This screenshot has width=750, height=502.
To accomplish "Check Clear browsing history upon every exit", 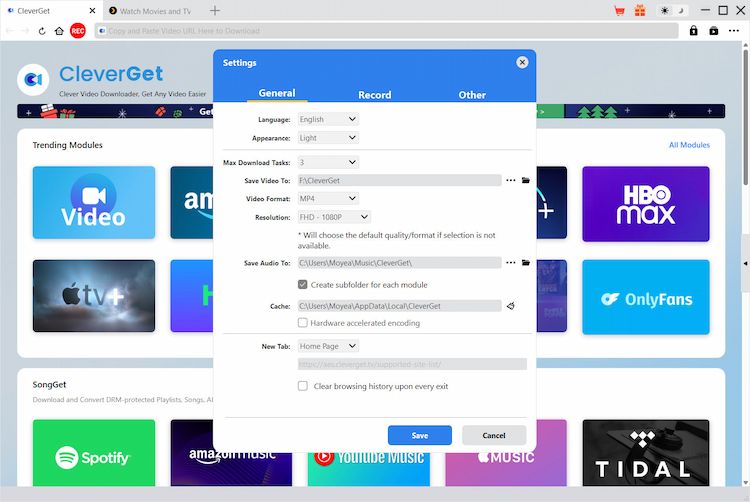I will coord(303,386).
